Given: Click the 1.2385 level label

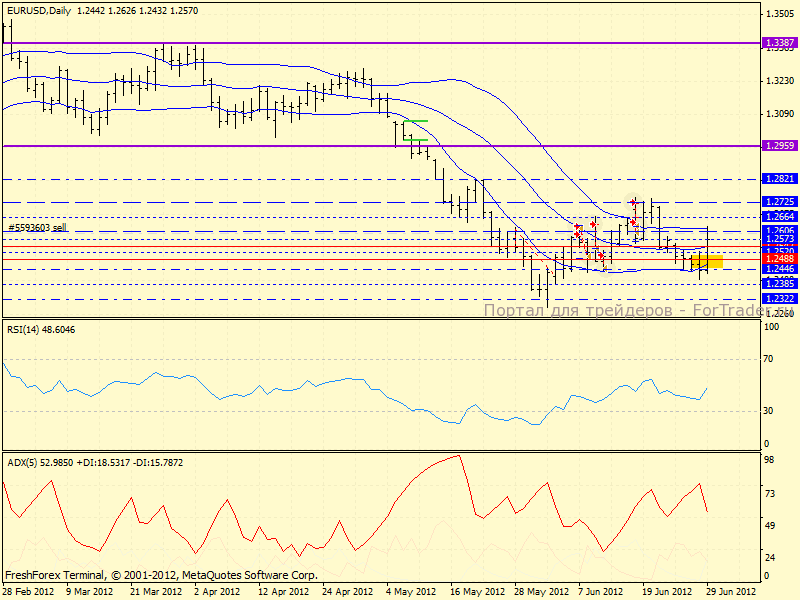Looking at the screenshot, I should pyautogui.click(x=778, y=283).
